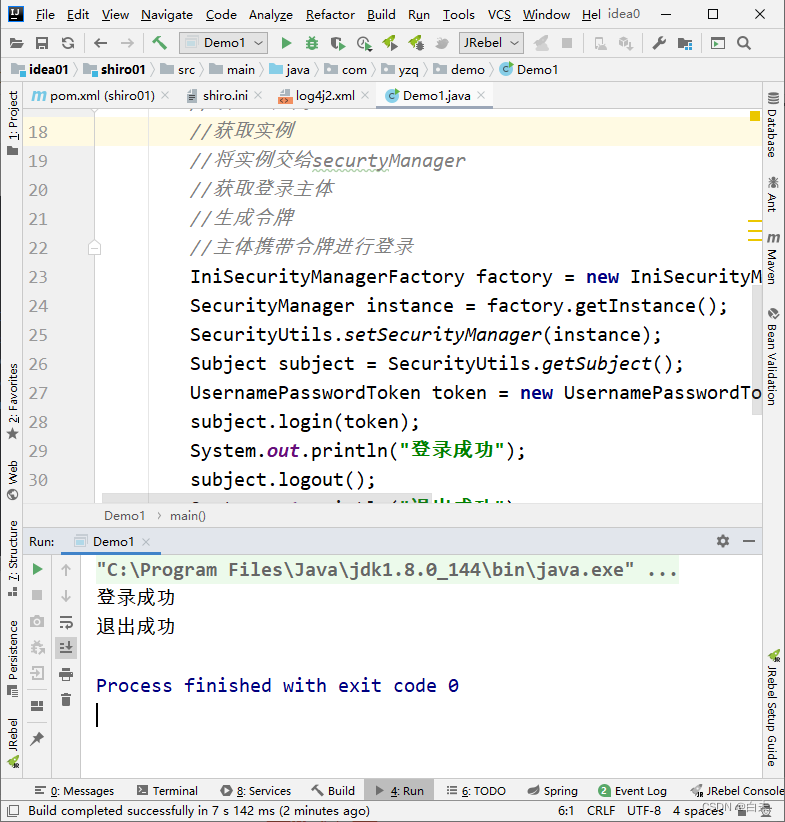785x822 pixels.
Task: Open the JRebel Console tool window
Action: pyautogui.click(x=737, y=791)
